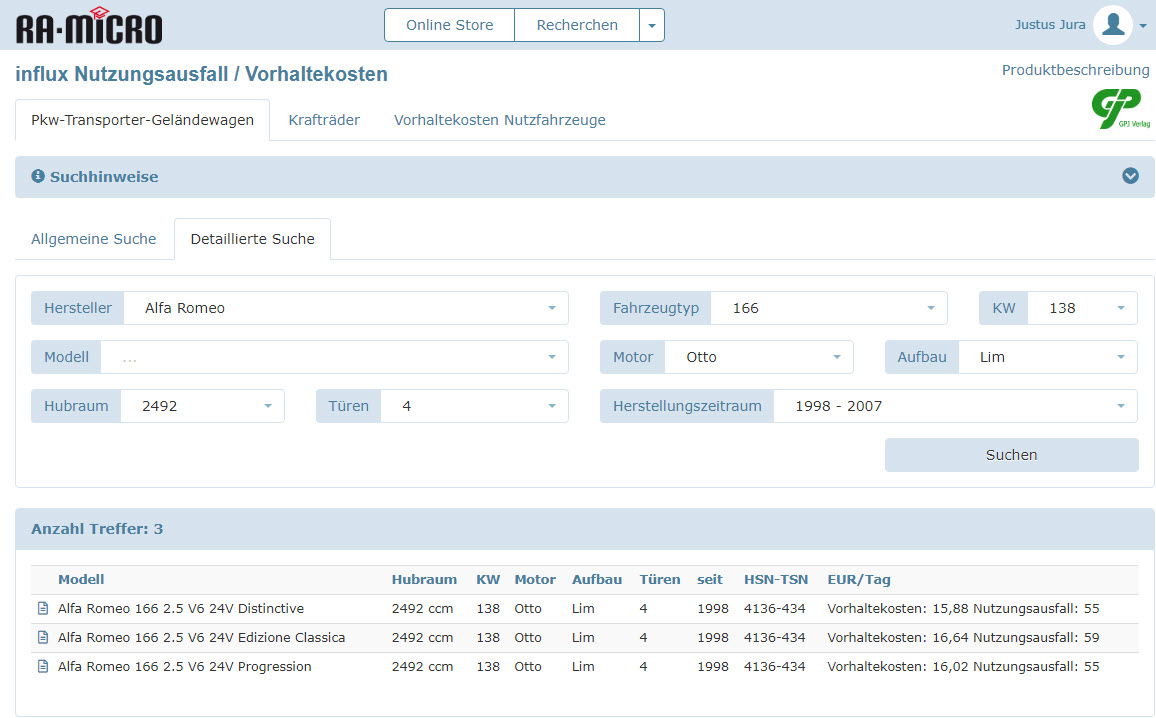Open the Produktbeschreibung link
Screen dimensions: 1156x718
point(1075,70)
